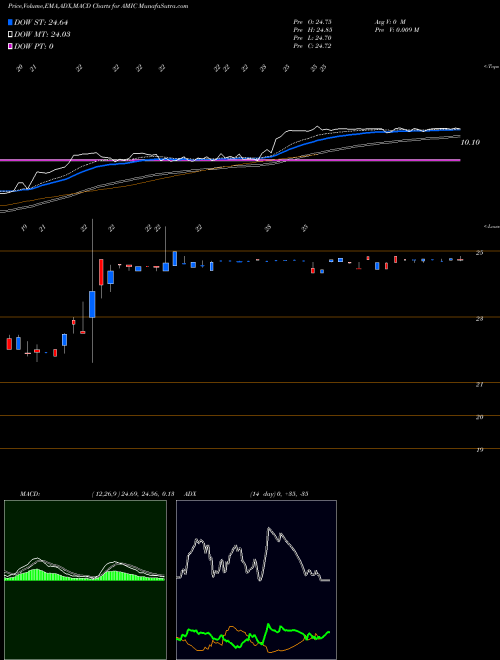Click the 'Pre V: 0.009 M' volume text
This screenshot has width=500, height=660.
(x=396, y=30)
